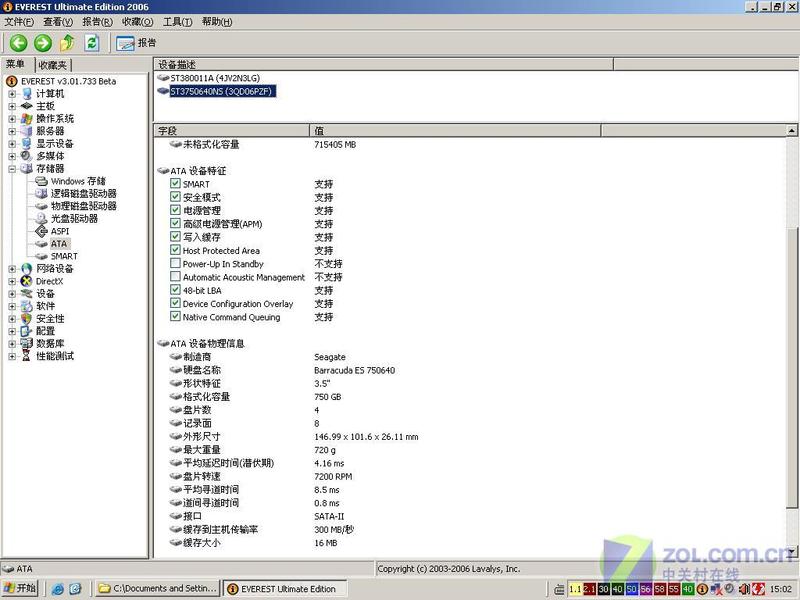This screenshot has width=800, height=600.
Task: Open the 文件(F) menu
Action: pyautogui.click(x=19, y=22)
